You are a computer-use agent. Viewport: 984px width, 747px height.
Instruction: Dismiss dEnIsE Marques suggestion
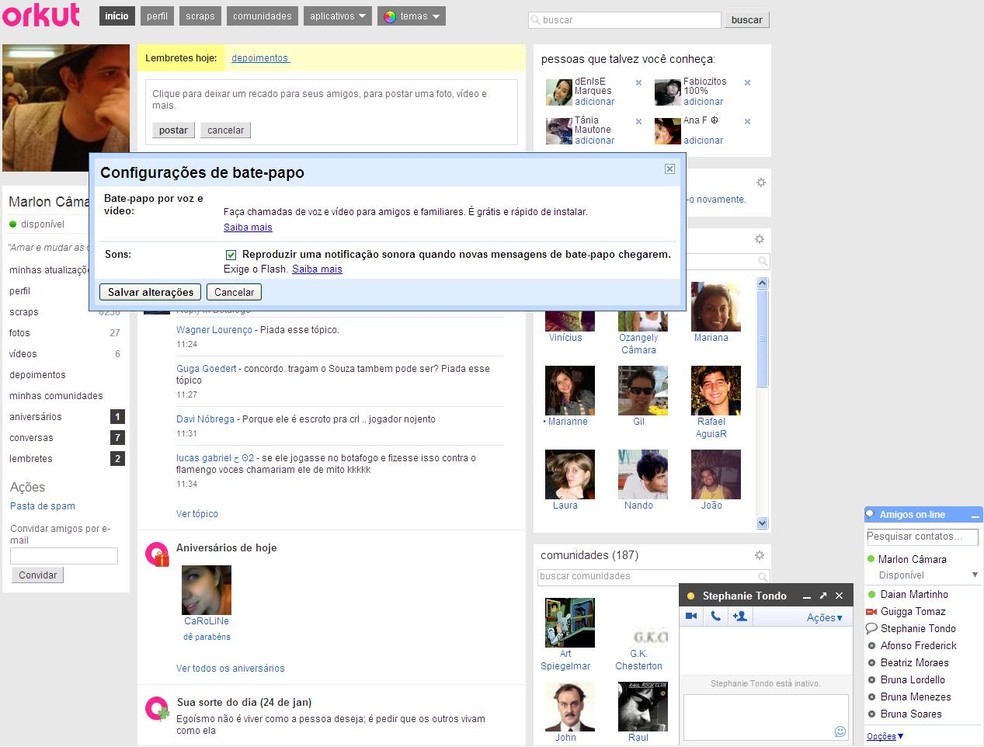638,82
